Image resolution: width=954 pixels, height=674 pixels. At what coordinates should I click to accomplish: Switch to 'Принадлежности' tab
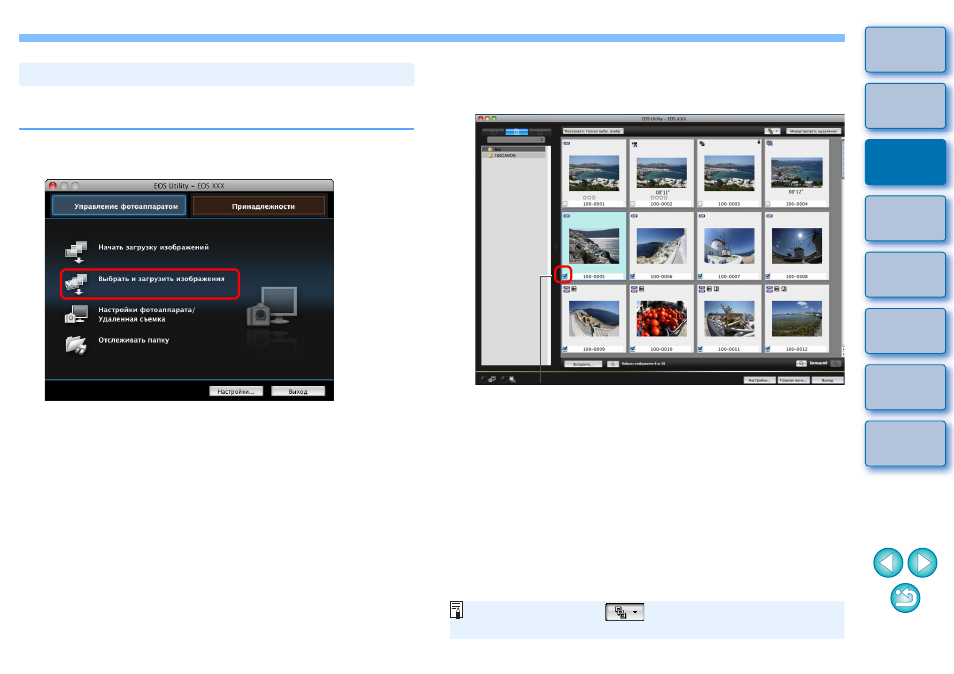(x=259, y=206)
